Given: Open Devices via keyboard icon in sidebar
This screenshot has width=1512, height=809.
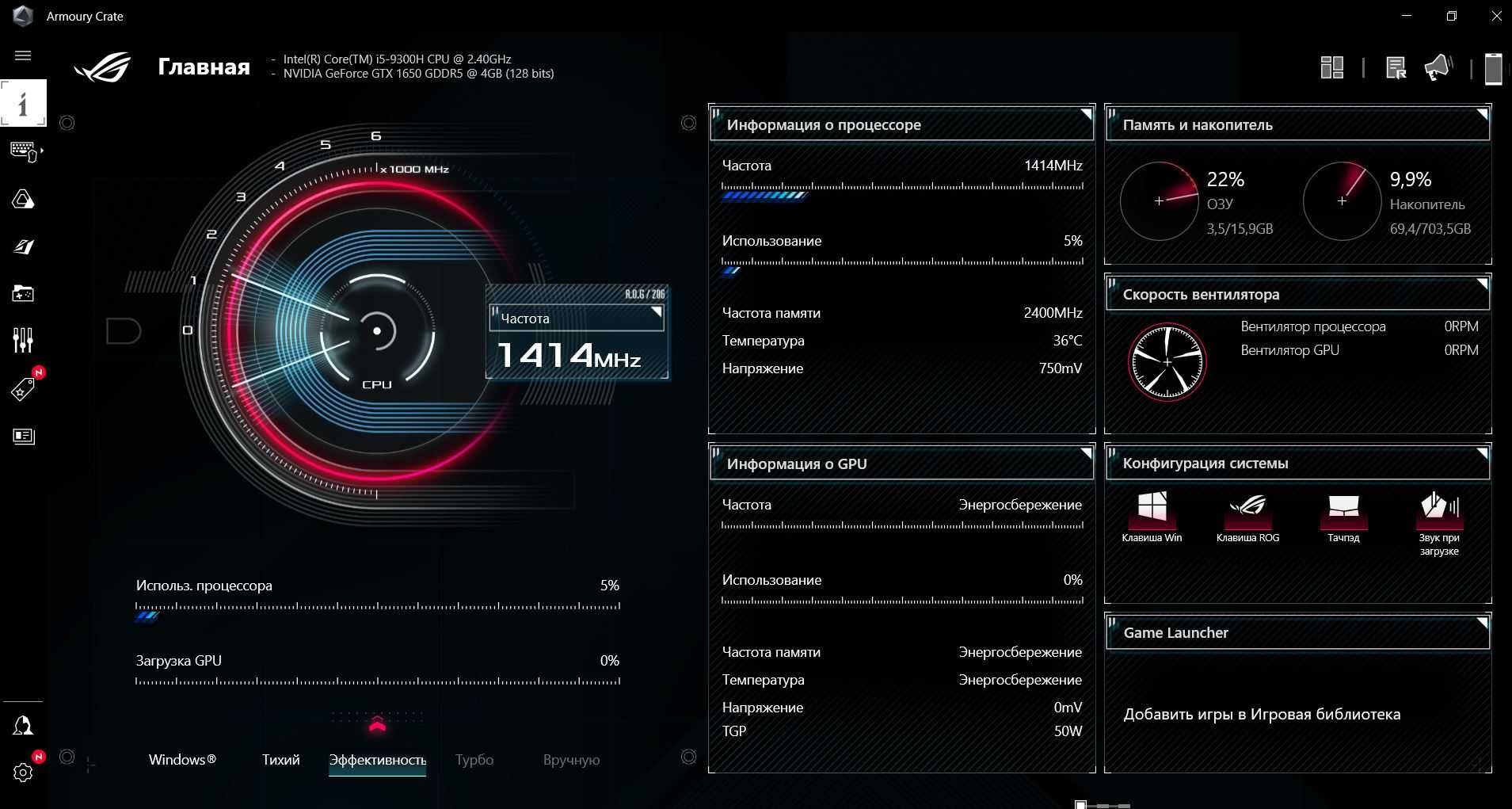Looking at the screenshot, I should tap(24, 151).
